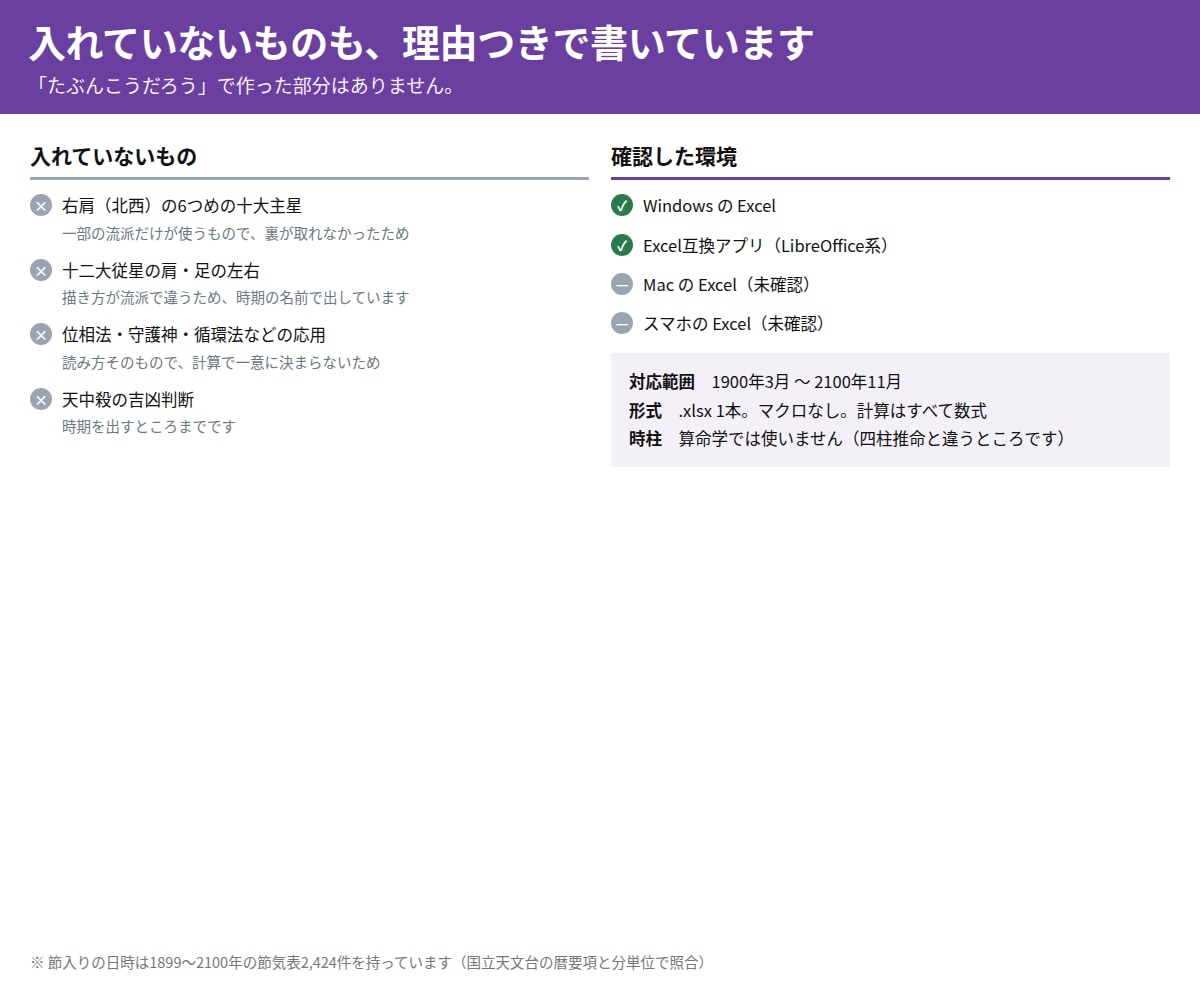Viewport: 1200px width, 990px height.
Task: Click the section heading 入れていないもの
Action: click(113, 157)
